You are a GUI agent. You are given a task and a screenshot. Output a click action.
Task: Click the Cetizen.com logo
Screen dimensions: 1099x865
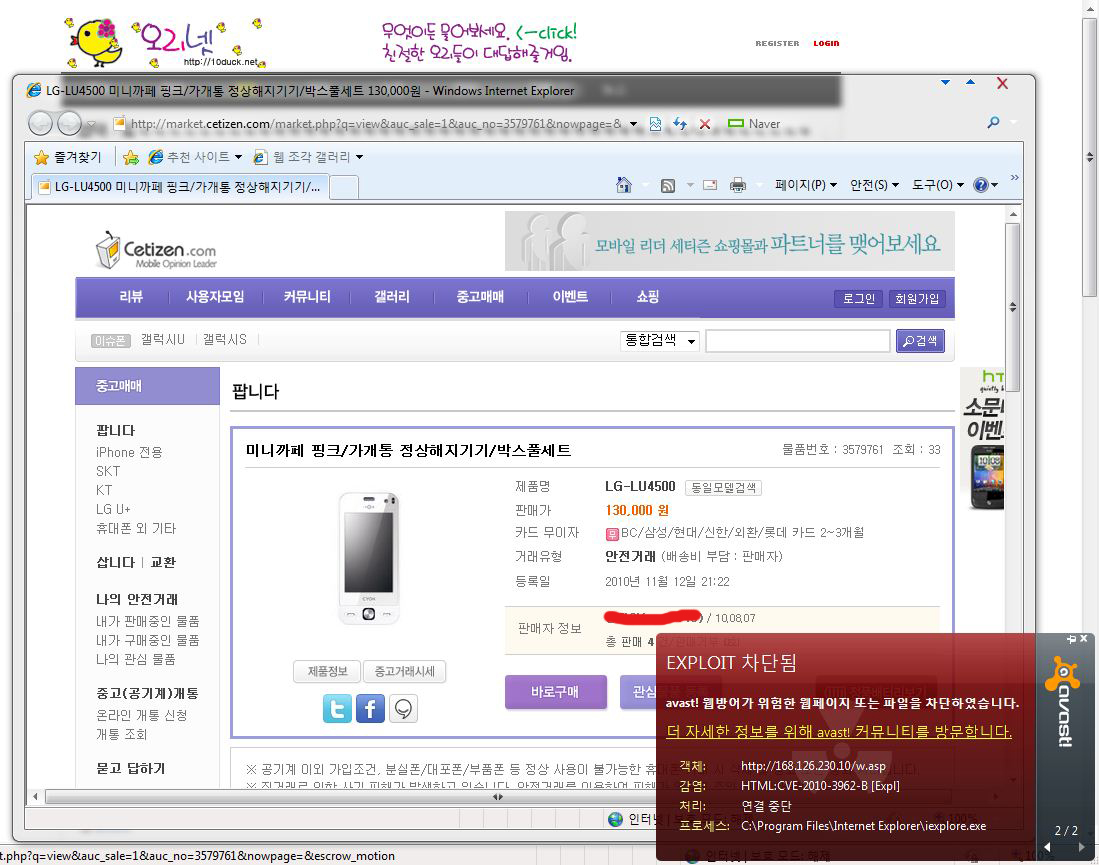156,250
